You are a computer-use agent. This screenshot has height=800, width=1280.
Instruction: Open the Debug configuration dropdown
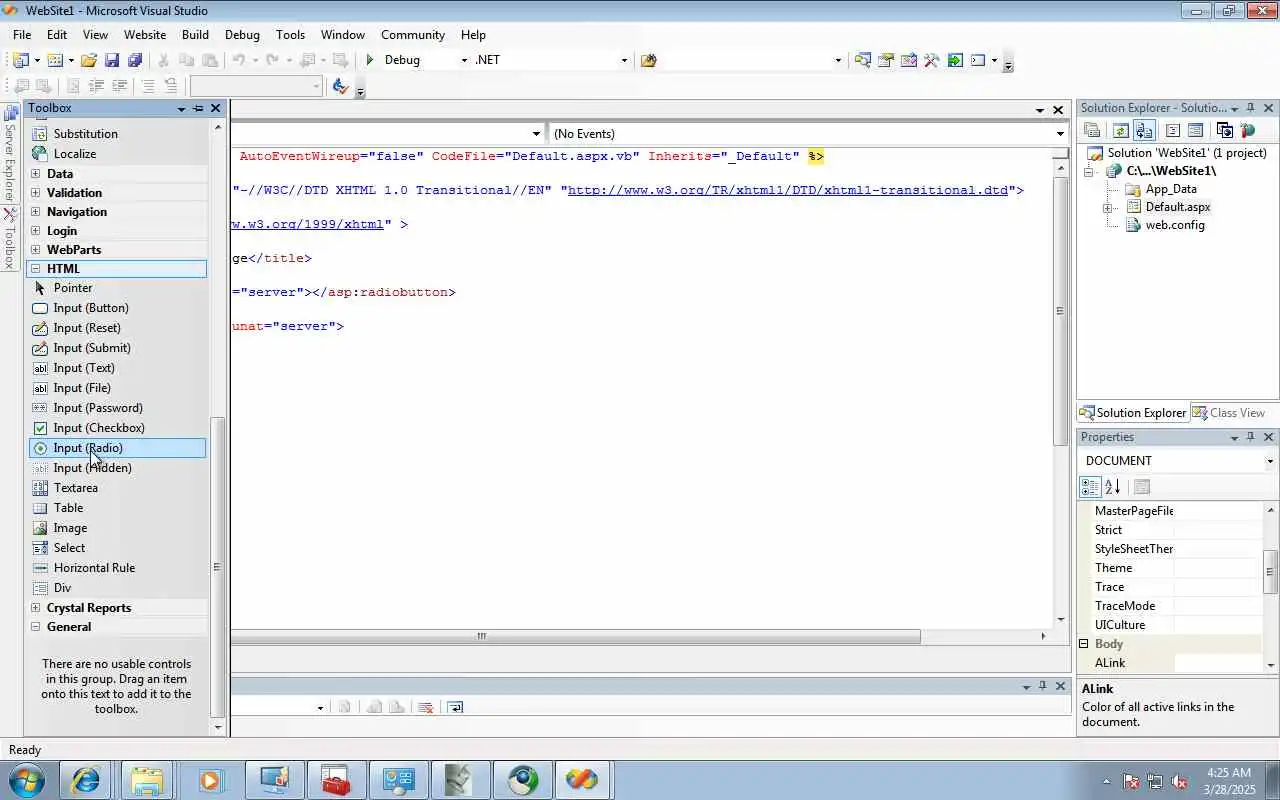coord(463,60)
